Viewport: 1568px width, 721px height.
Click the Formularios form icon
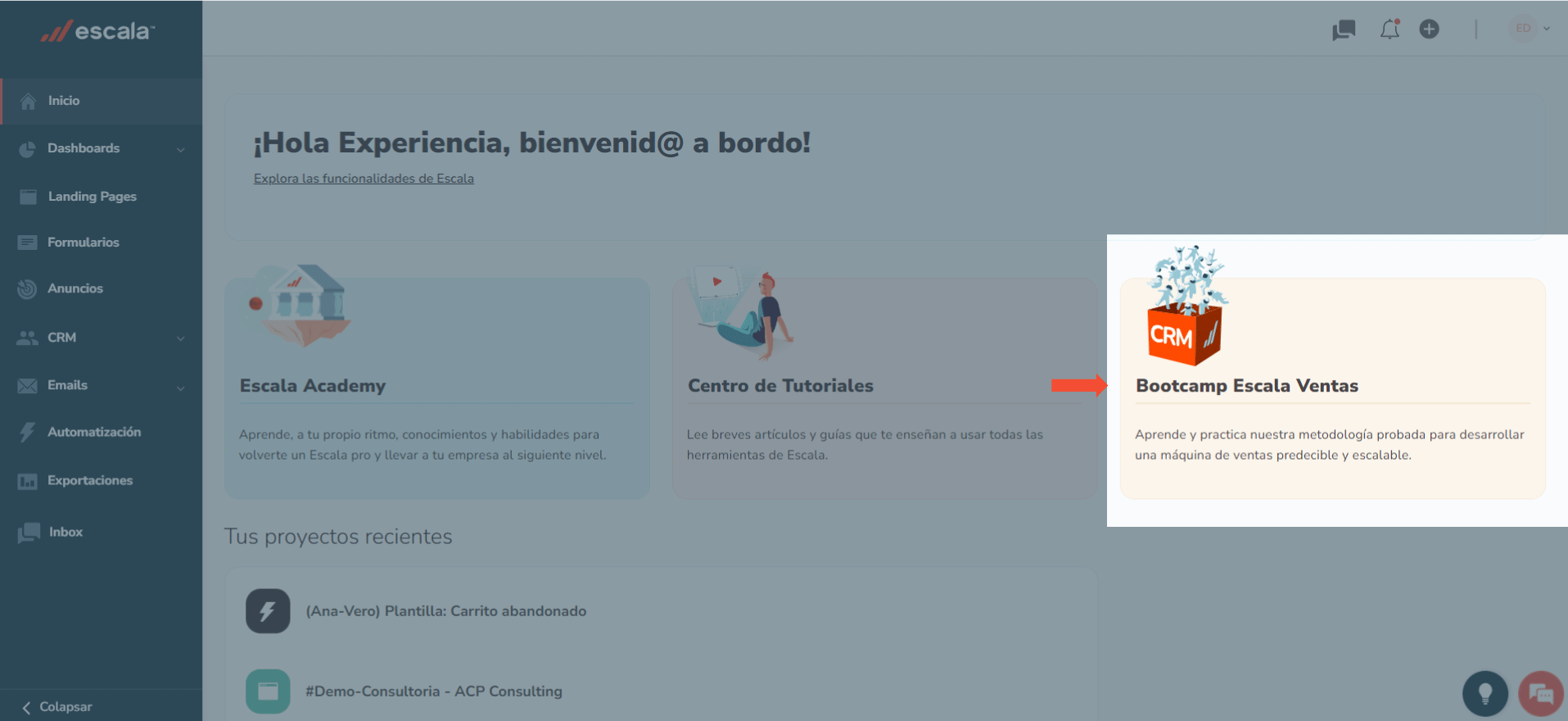click(x=27, y=243)
